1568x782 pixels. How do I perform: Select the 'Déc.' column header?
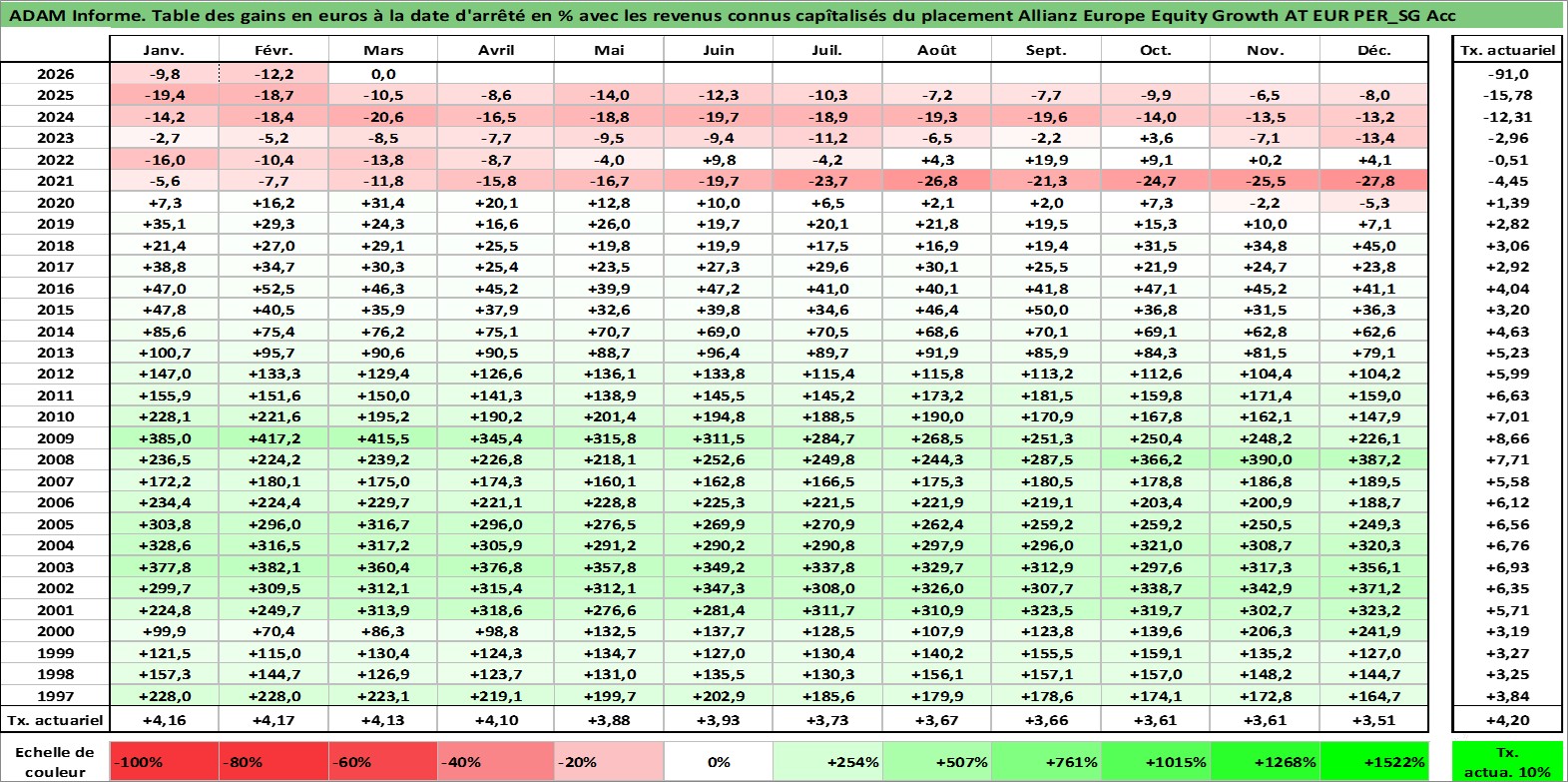pyautogui.click(x=1374, y=50)
